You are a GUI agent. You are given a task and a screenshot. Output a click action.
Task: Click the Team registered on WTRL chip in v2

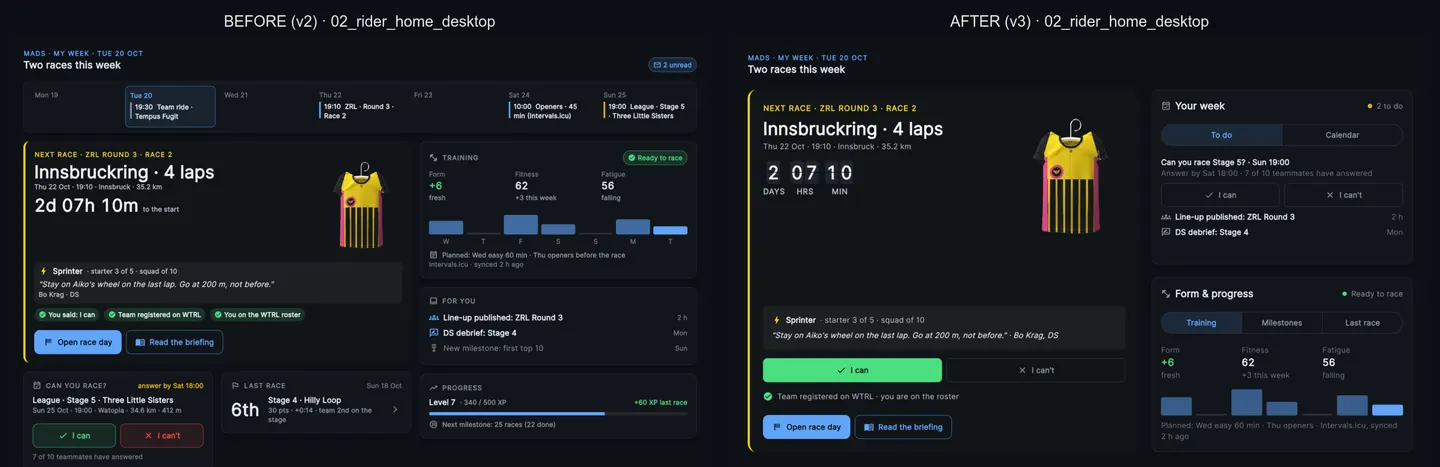pyautogui.click(x=154, y=314)
